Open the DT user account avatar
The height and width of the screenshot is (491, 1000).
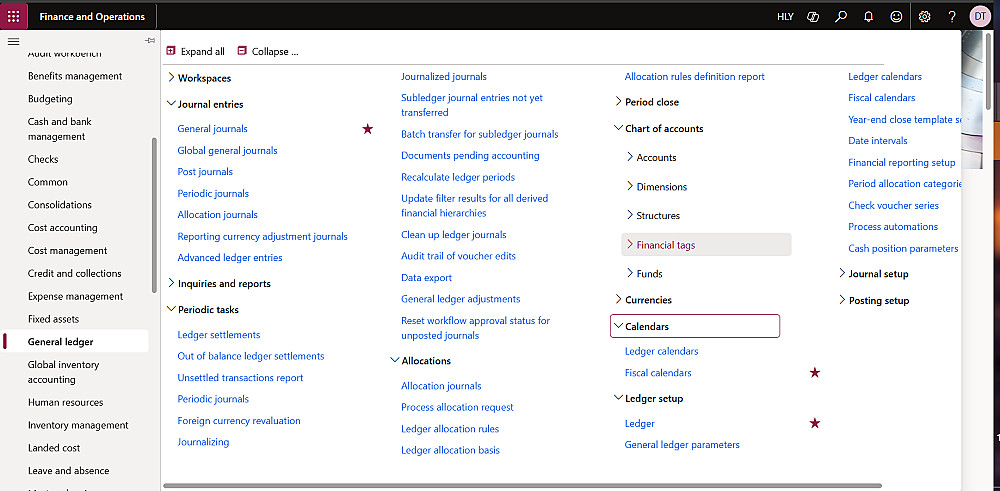point(980,16)
